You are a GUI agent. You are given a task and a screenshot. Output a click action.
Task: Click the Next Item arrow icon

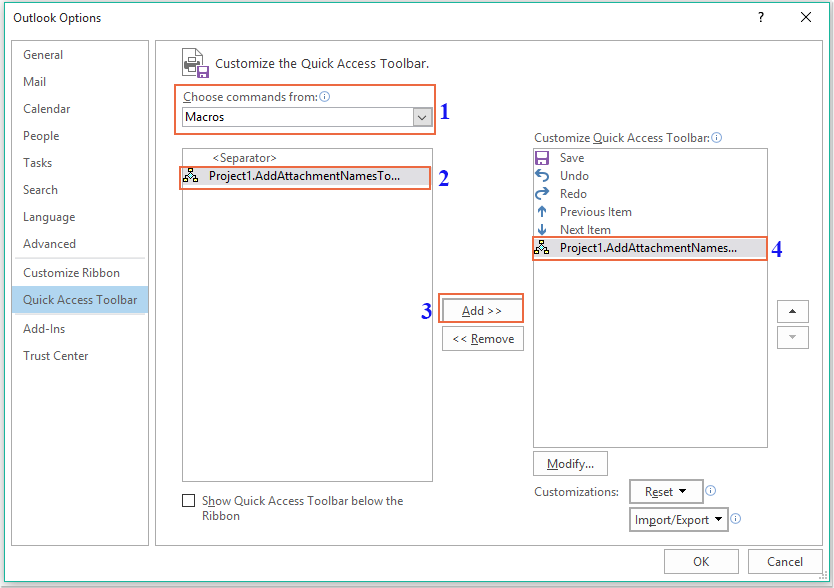click(x=541, y=229)
